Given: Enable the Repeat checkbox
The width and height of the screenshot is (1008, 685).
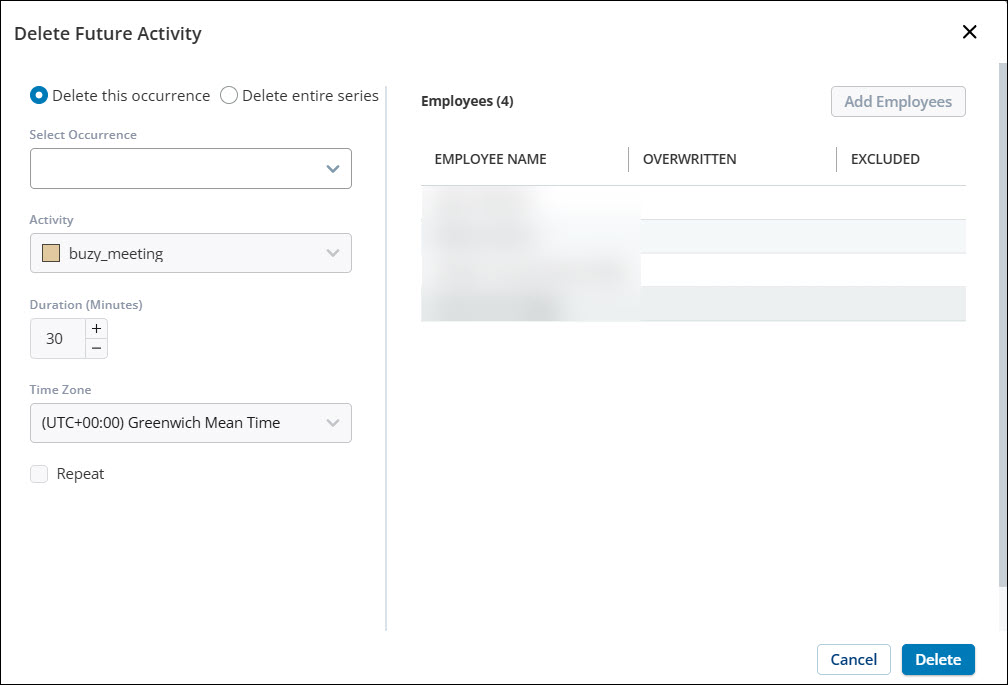Looking at the screenshot, I should (39, 474).
